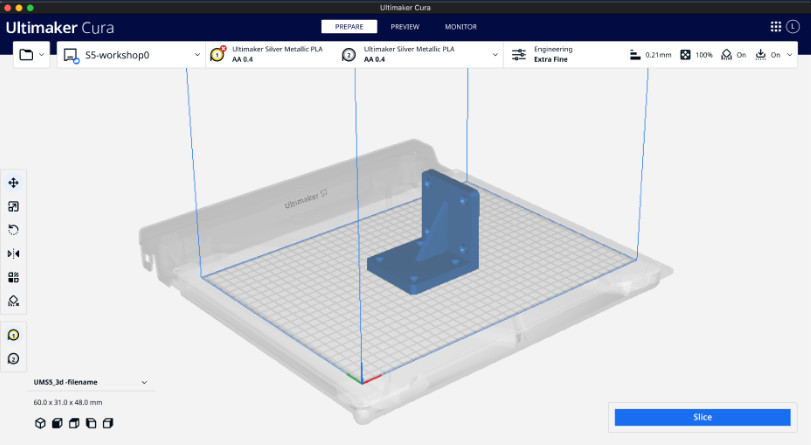
Task: Select the Support Blocker tool
Action: [13, 301]
